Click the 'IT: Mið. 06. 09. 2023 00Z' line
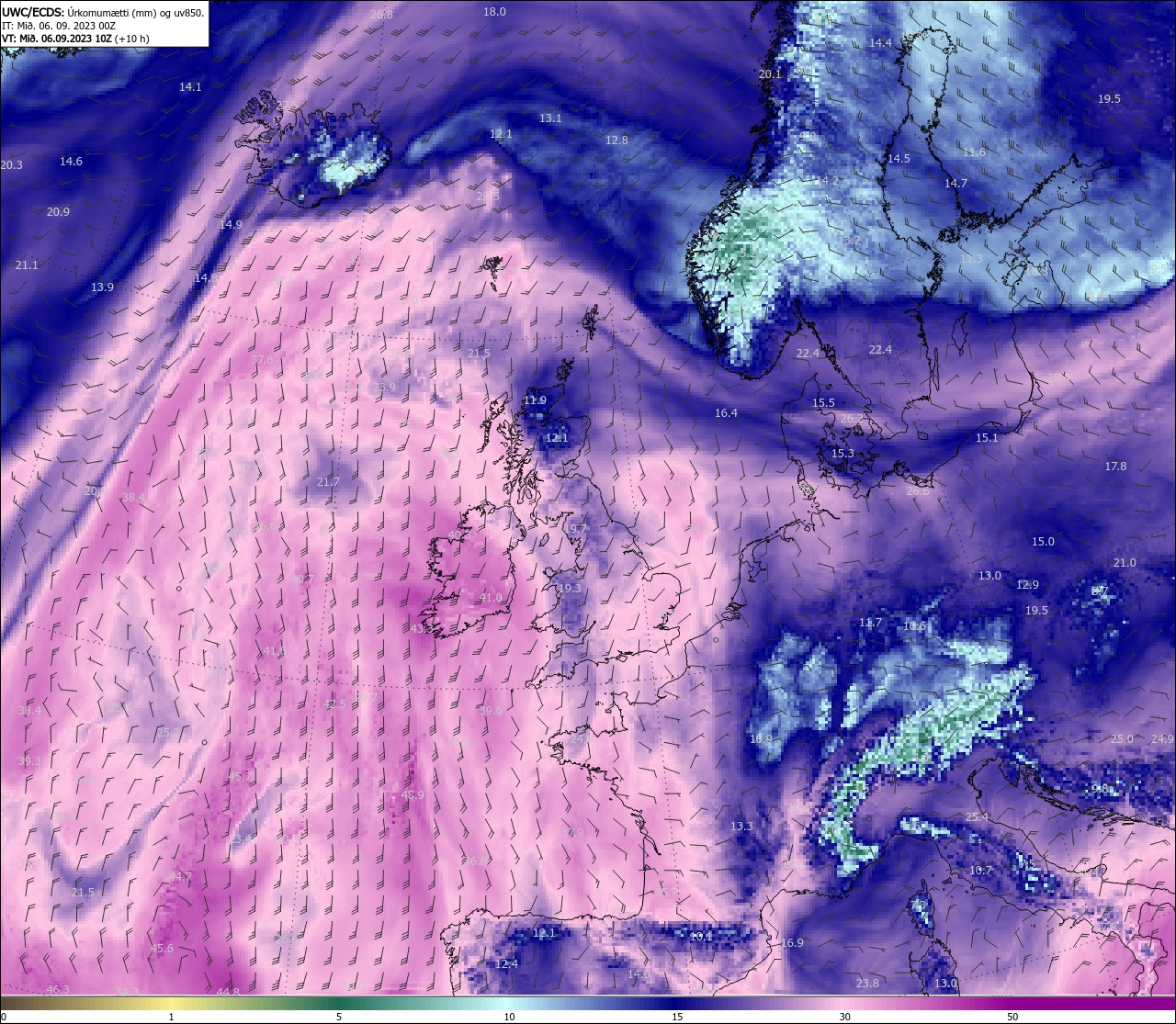Screen dimensions: 1176x1024 pos(59,26)
